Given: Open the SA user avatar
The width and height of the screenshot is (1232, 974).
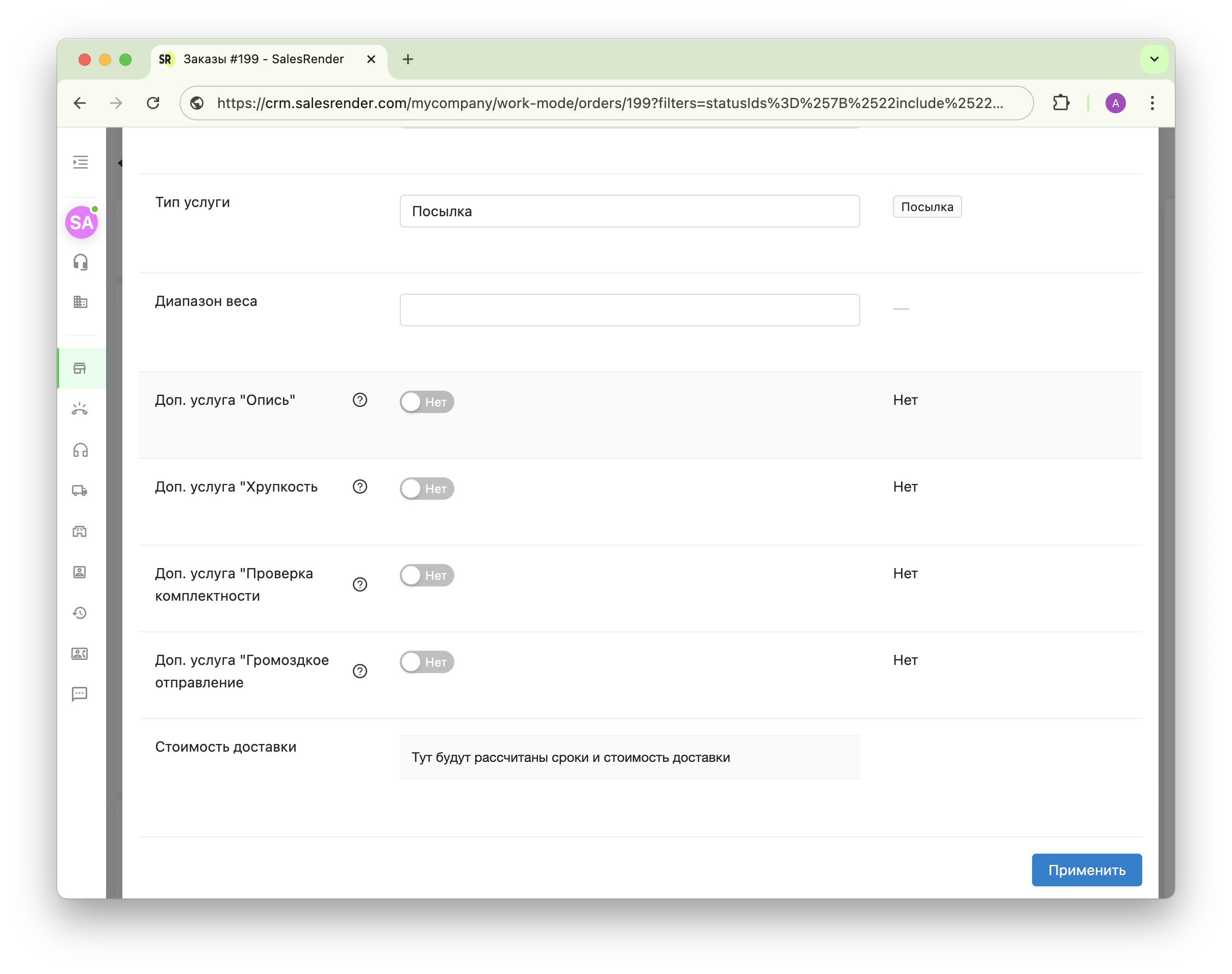Looking at the screenshot, I should pyautogui.click(x=82, y=222).
